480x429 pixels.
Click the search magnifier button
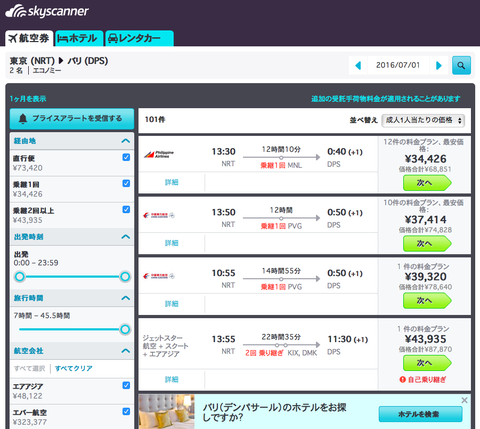pyautogui.click(x=461, y=65)
